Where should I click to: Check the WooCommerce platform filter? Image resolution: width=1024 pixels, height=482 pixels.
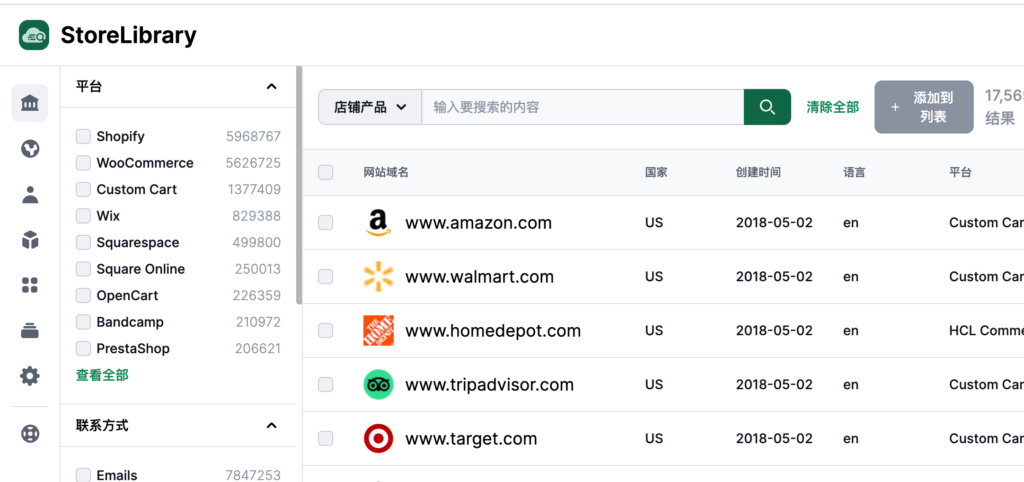83,163
